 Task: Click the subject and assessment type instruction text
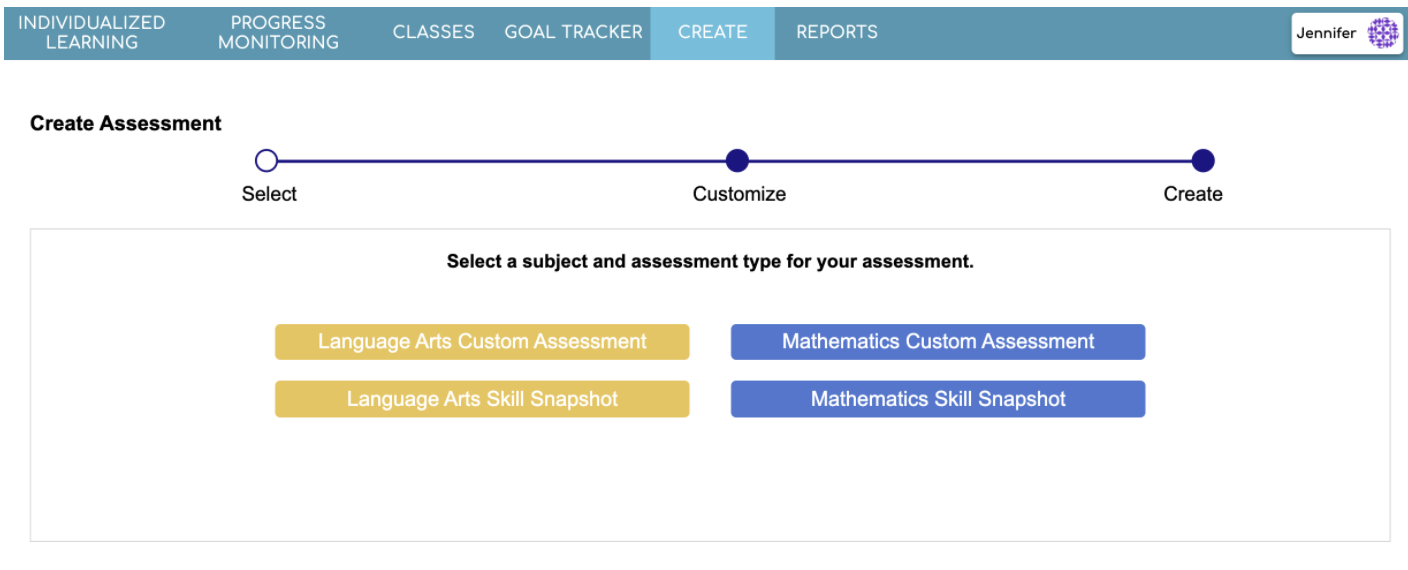[710, 262]
